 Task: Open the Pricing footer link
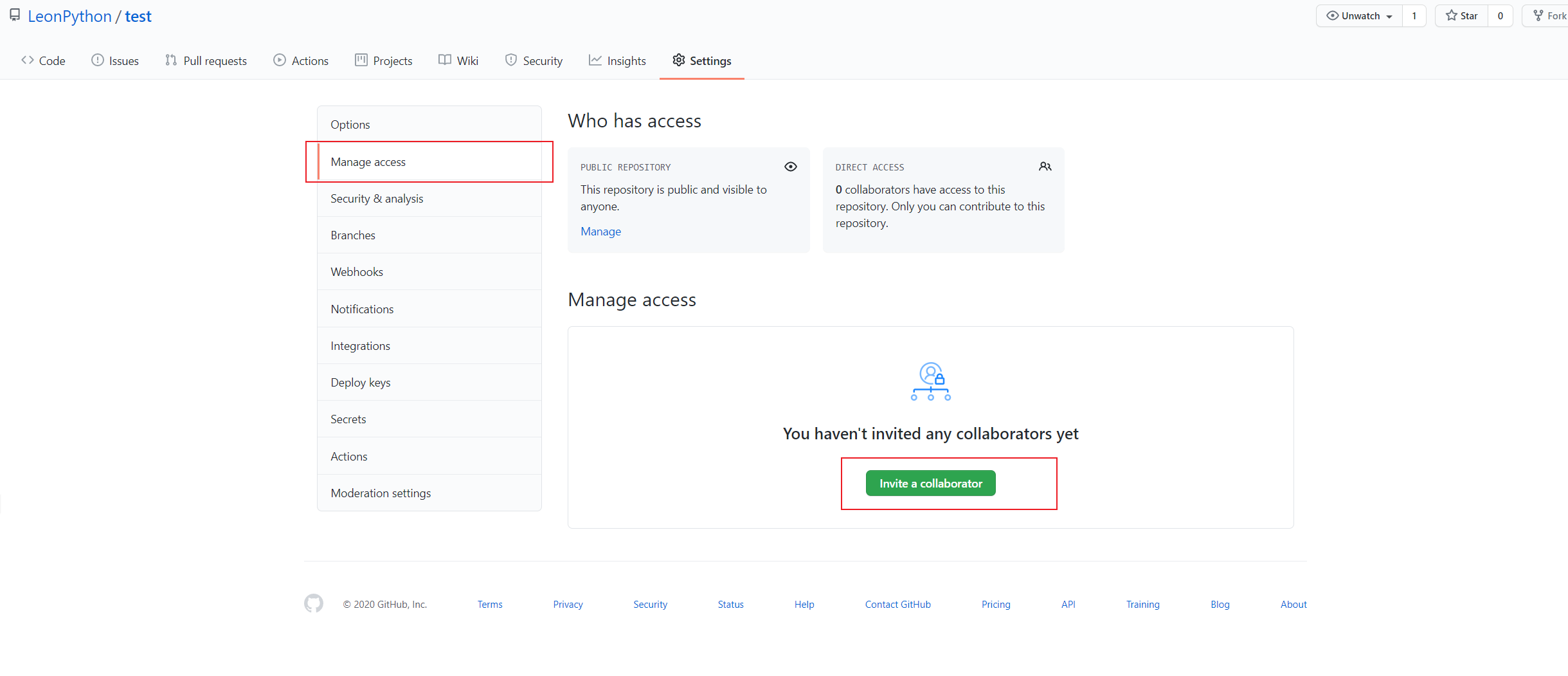point(996,605)
